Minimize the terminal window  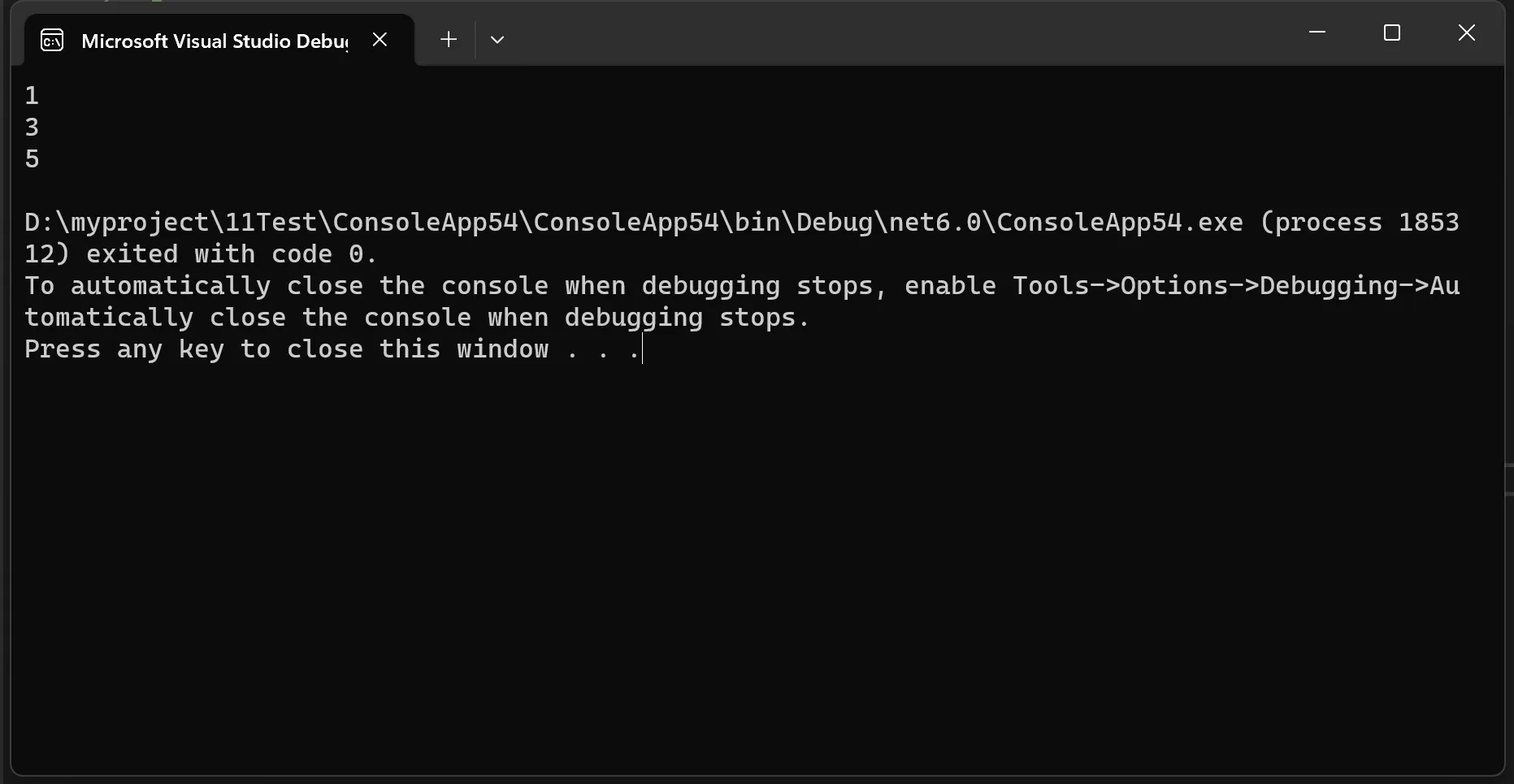pyautogui.click(x=1317, y=32)
